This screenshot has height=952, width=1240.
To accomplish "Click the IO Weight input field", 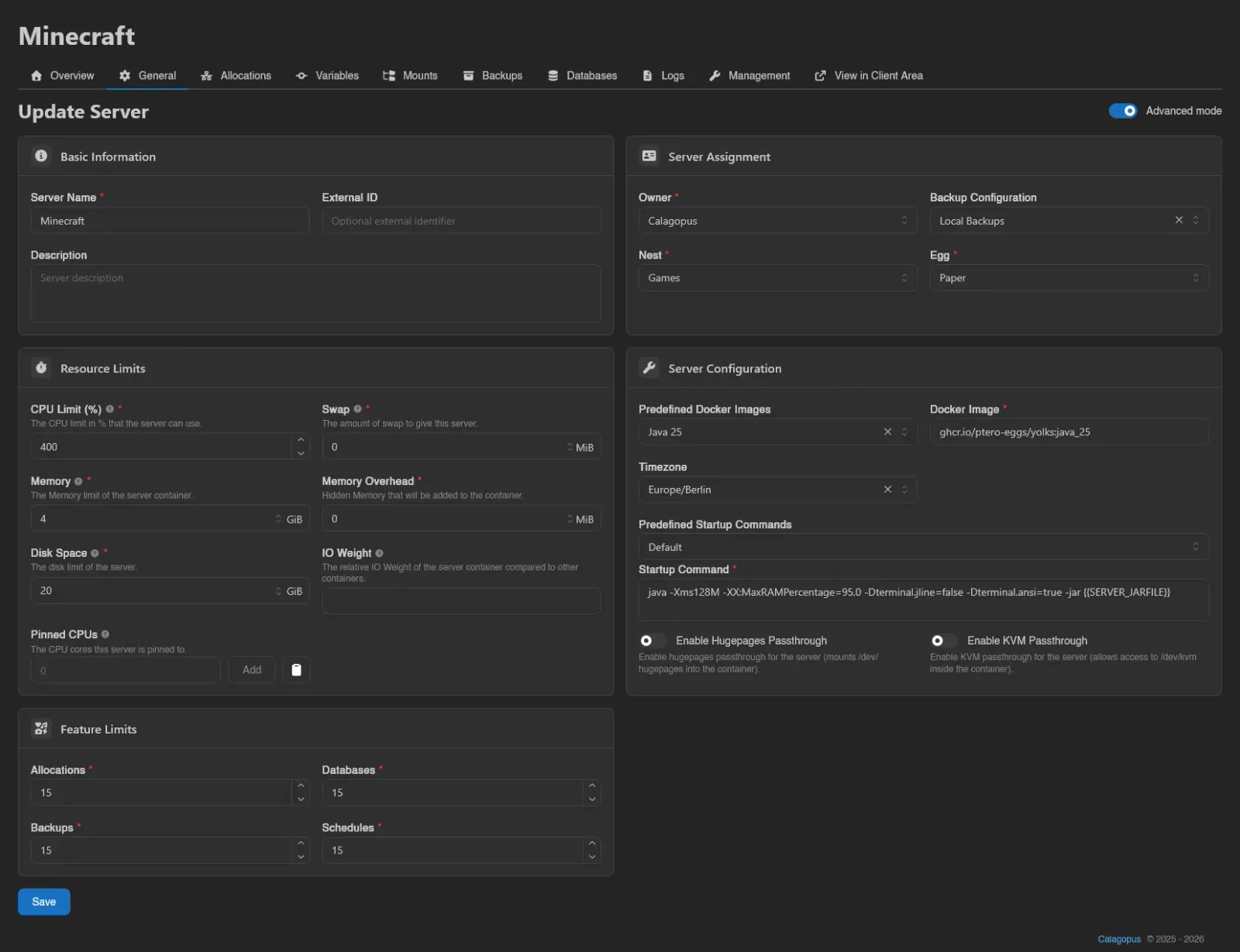I will [x=461, y=601].
